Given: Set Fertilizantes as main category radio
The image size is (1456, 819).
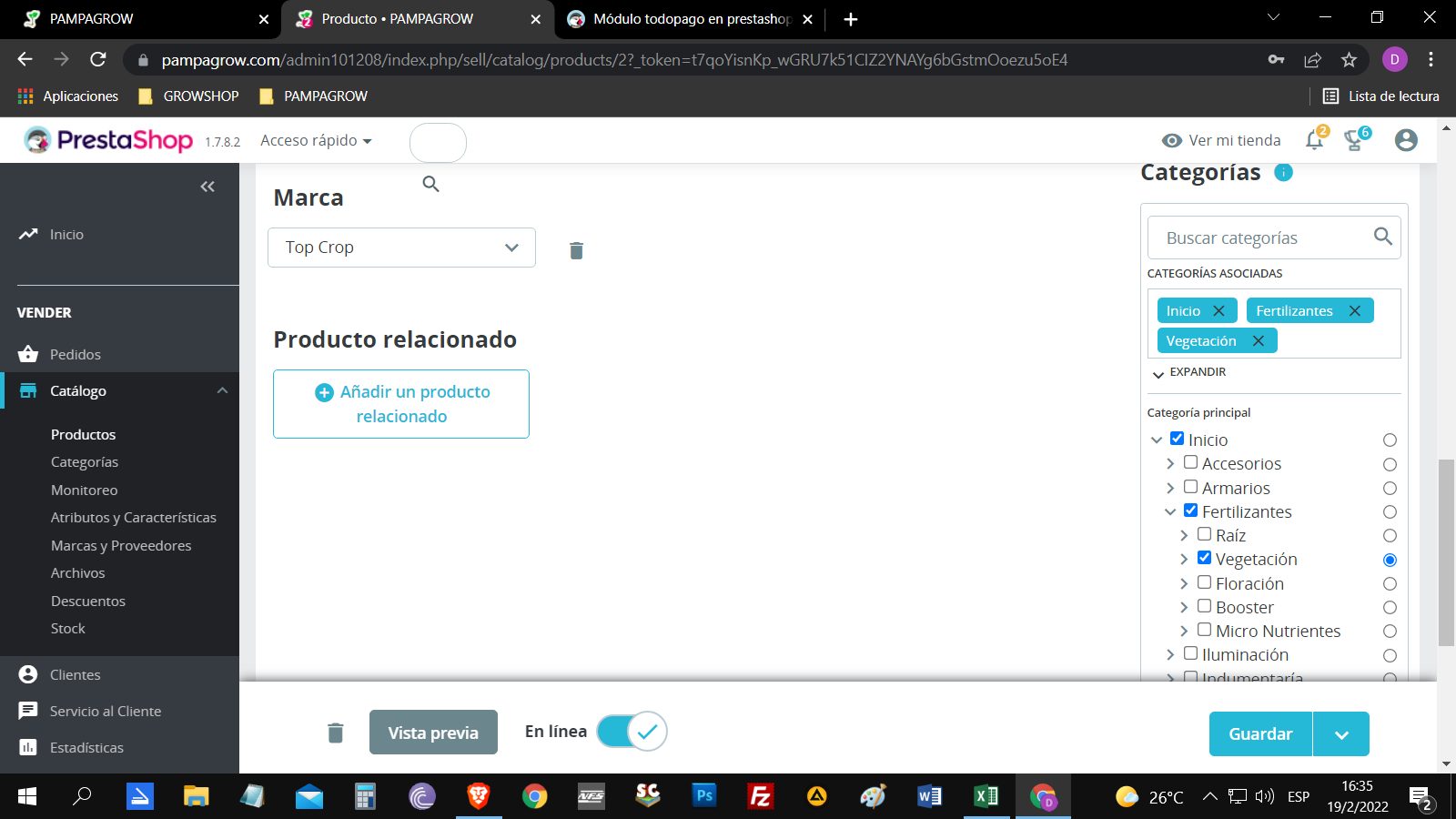Looking at the screenshot, I should click(x=1390, y=512).
